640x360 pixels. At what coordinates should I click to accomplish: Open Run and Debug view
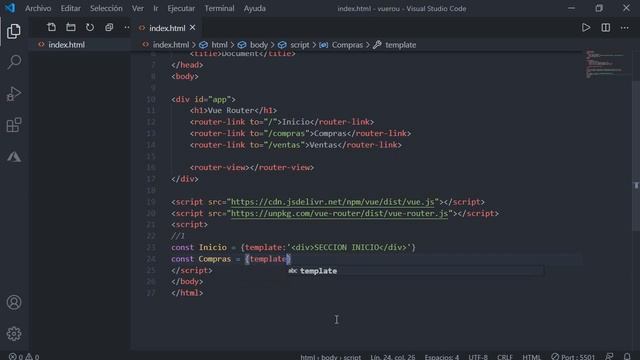click(14, 93)
